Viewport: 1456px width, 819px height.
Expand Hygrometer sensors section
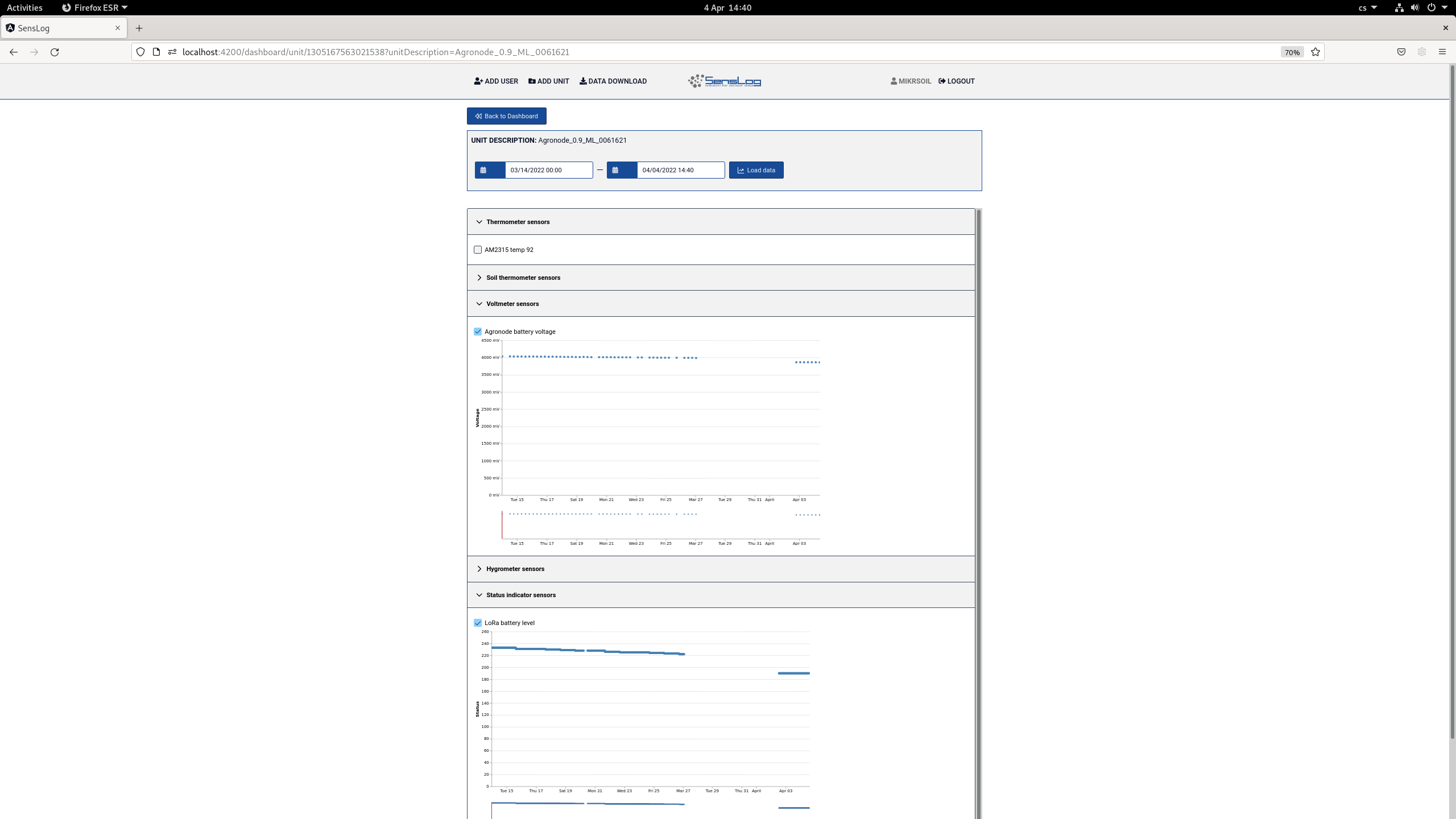pyautogui.click(x=515, y=569)
